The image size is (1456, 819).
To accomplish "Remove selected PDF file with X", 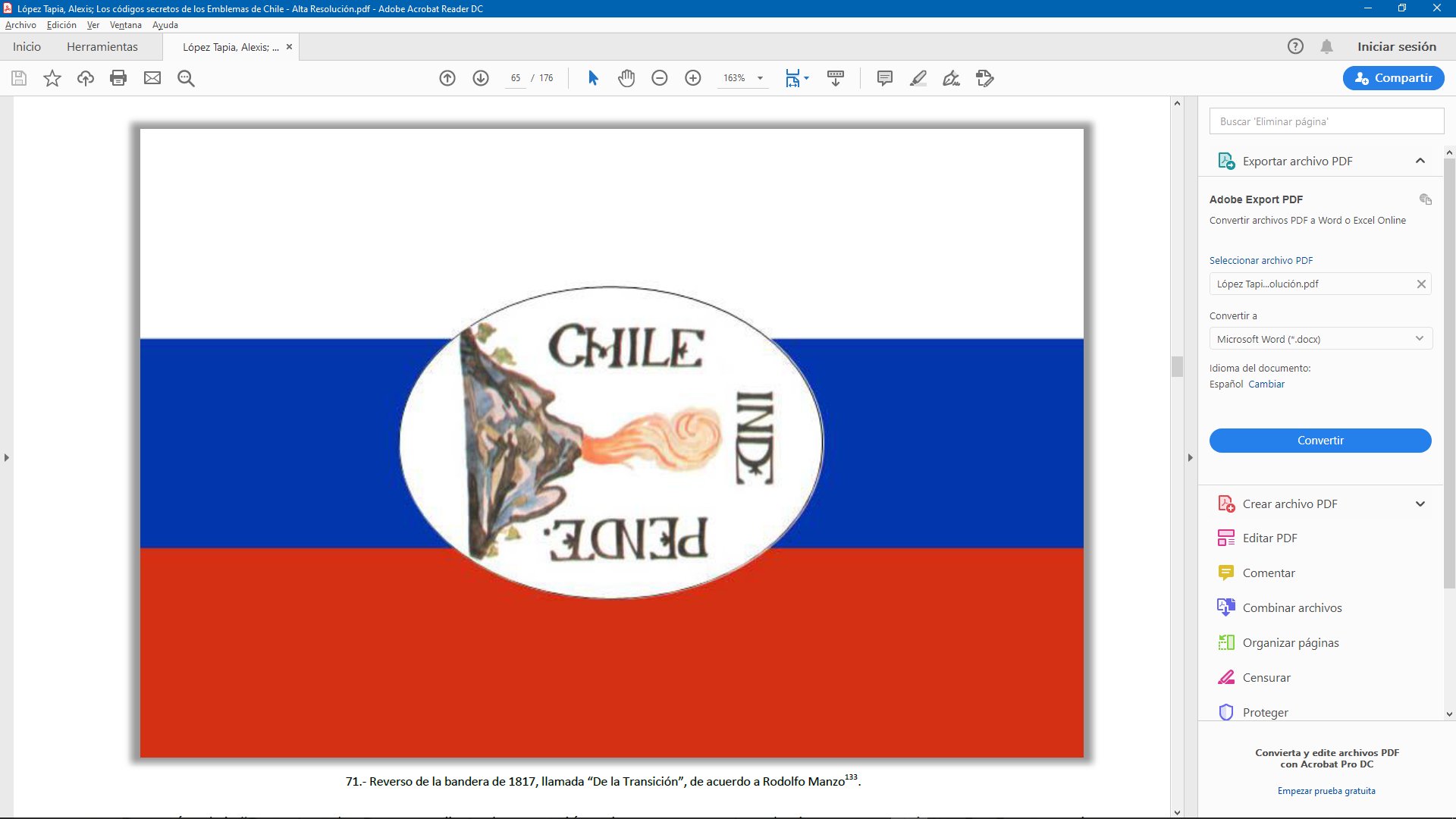I will coord(1421,284).
